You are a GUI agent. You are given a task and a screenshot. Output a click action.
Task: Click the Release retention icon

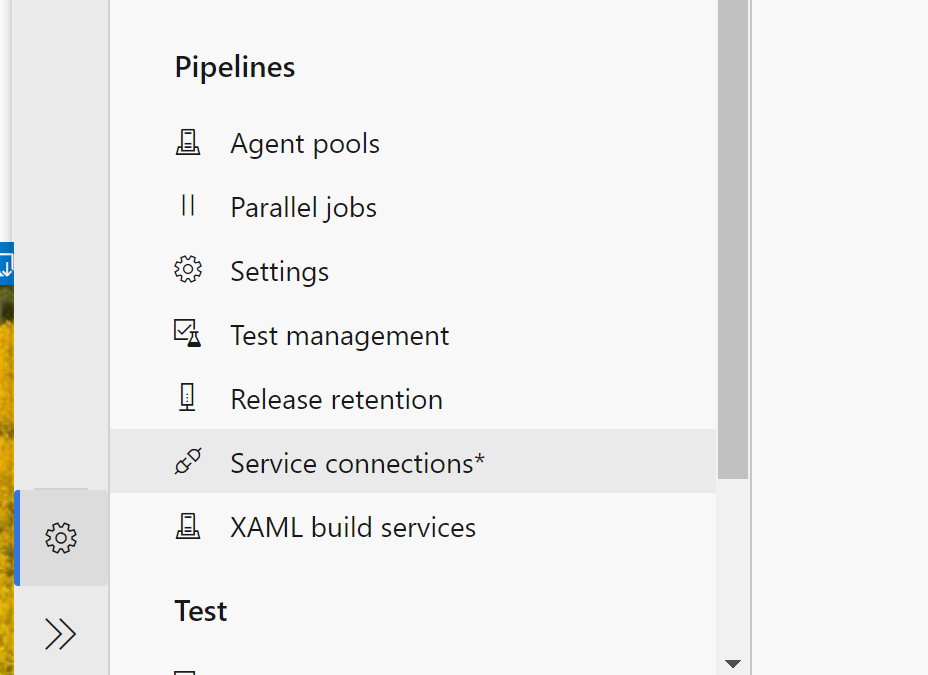pyautogui.click(x=188, y=398)
